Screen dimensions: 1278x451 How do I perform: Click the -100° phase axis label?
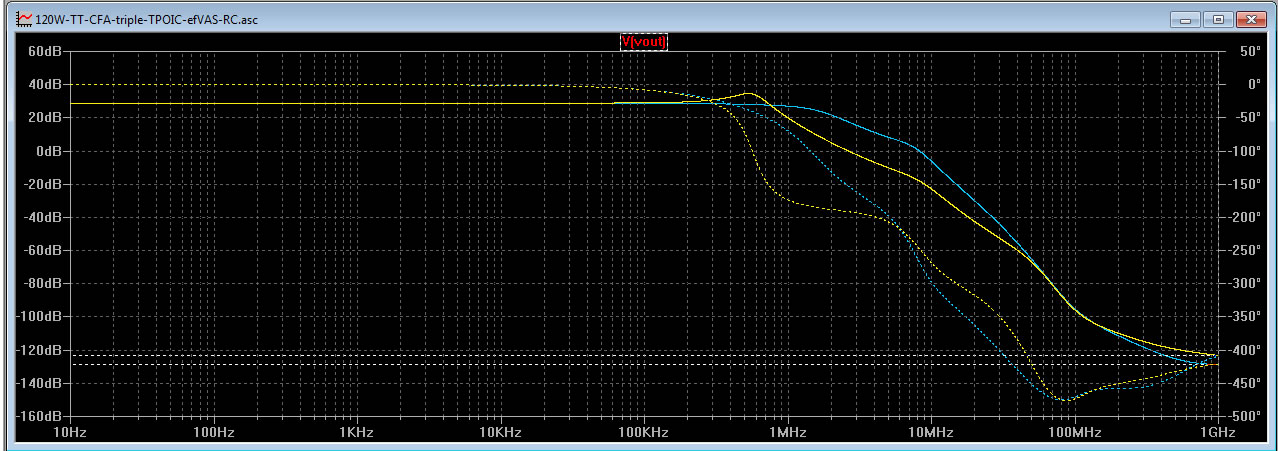pos(1243,151)
